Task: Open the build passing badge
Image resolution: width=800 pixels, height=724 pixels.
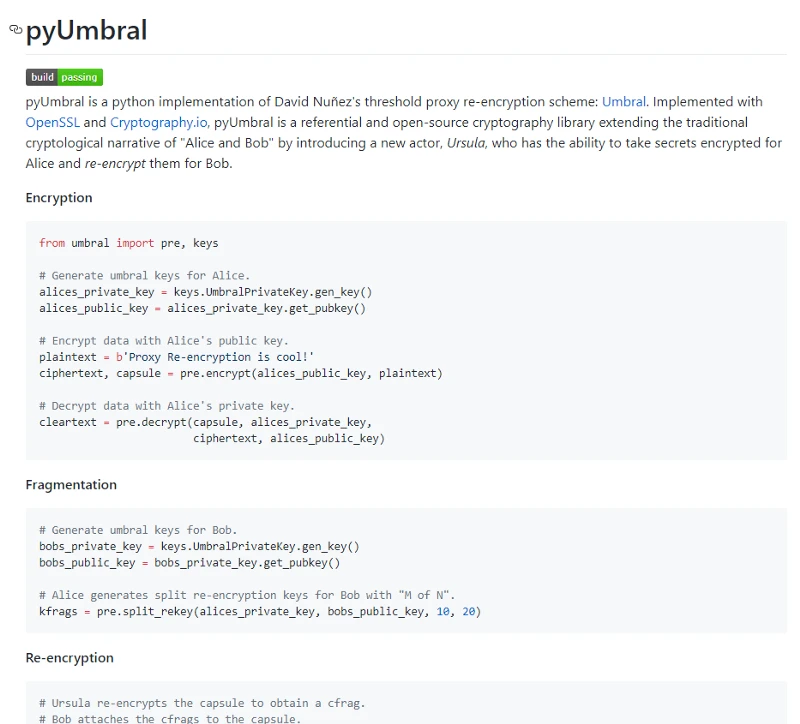Action: [64, 77]
